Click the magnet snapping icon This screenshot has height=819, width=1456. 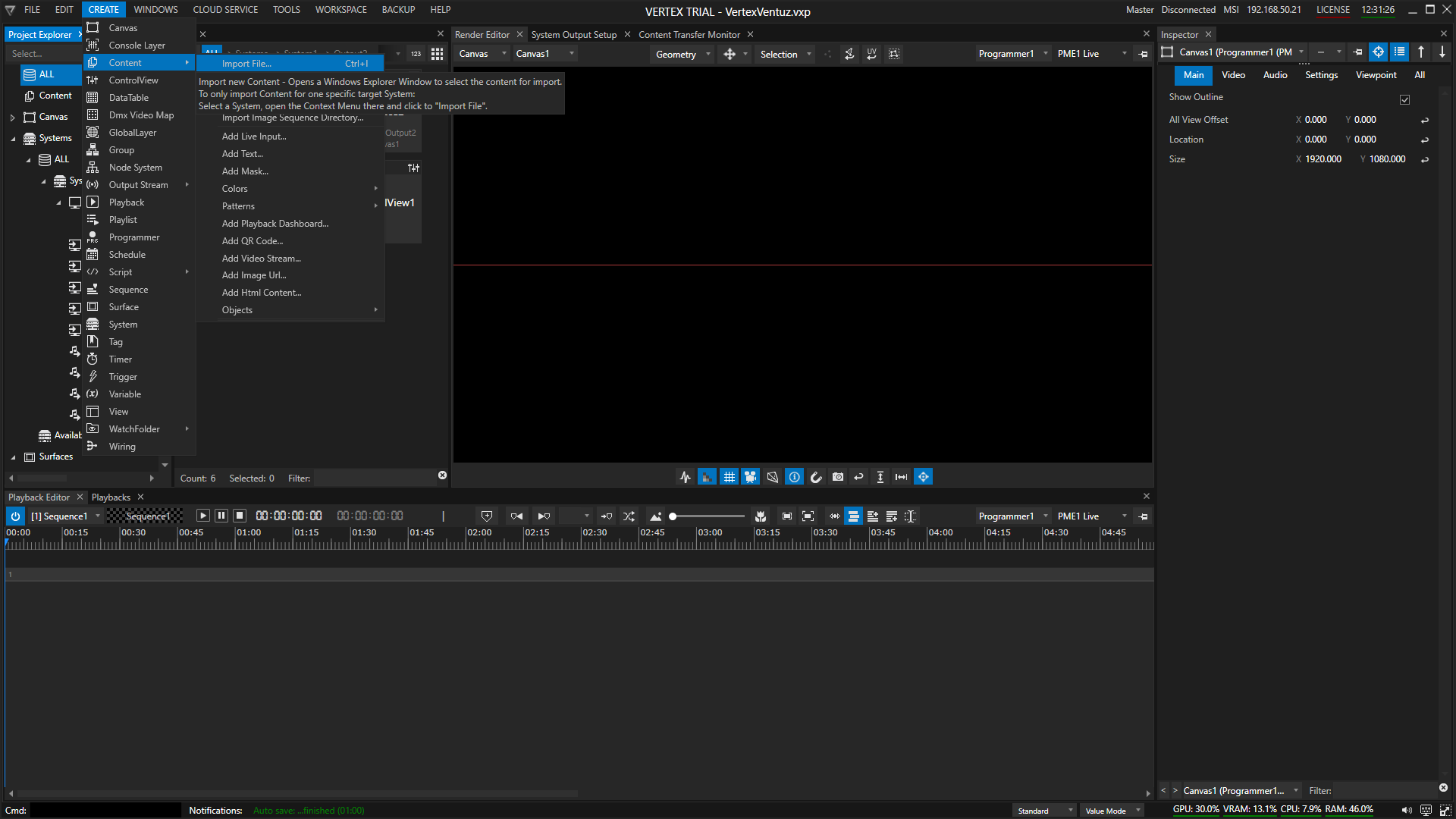[x=816, y=477]
